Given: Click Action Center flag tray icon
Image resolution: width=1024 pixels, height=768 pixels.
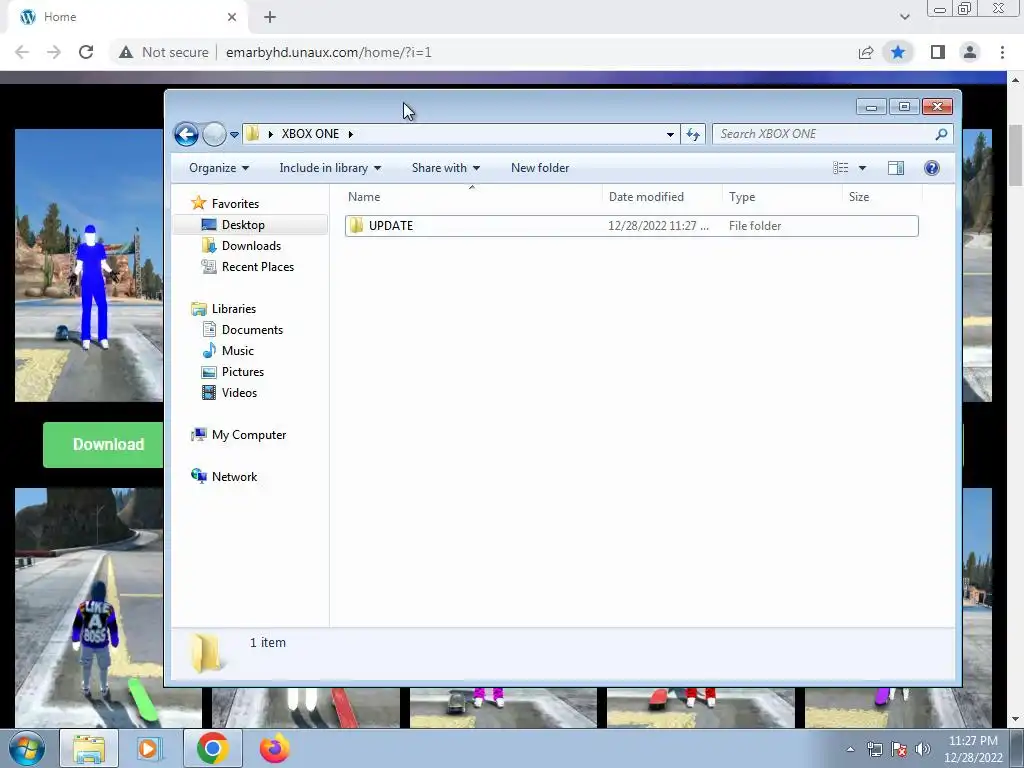Looking at the screenshot, I should (x=899, y=749).
